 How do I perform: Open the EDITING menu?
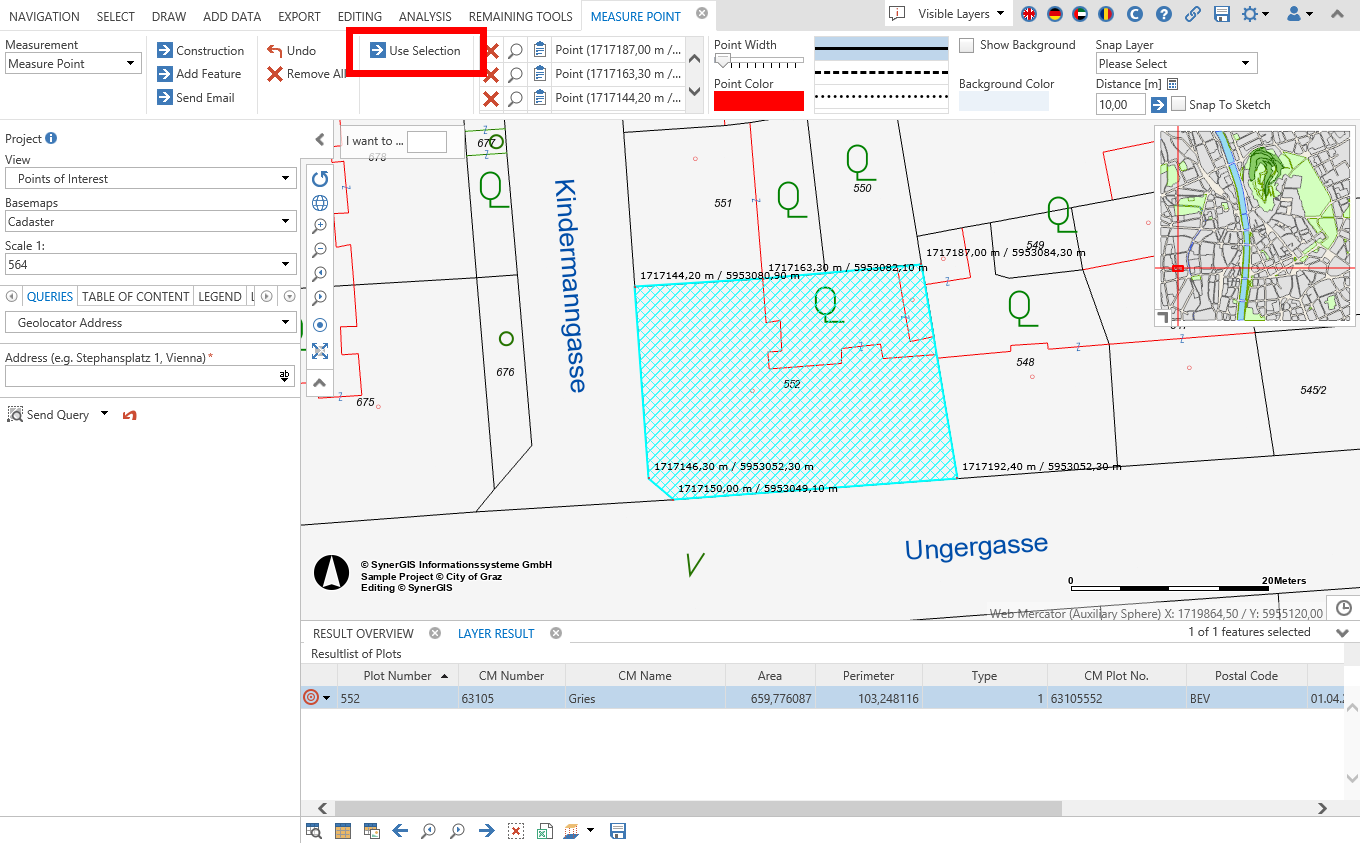click(x=359, y=16)
